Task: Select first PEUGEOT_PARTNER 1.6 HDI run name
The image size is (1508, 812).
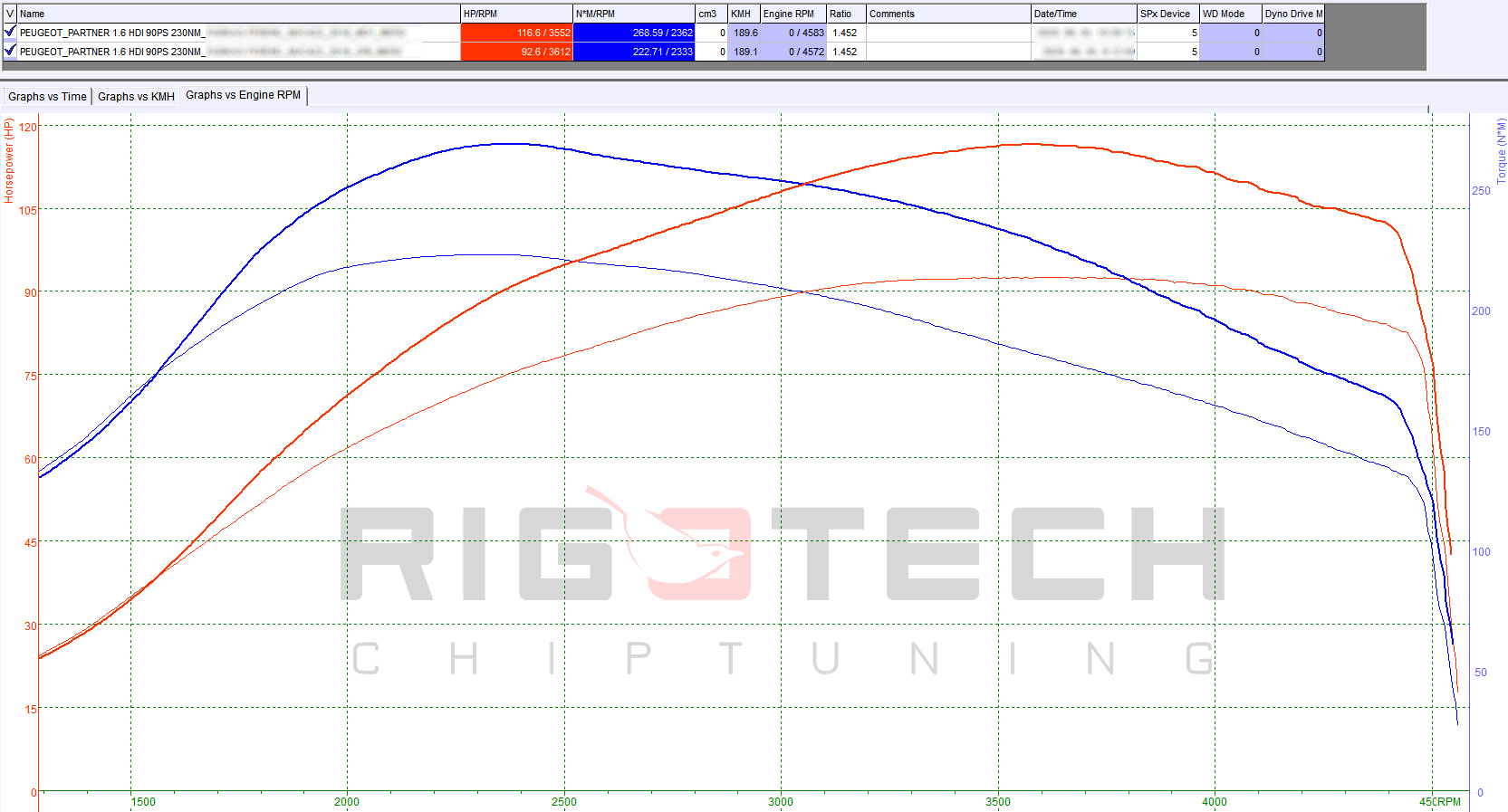Action: click(239, 33)
